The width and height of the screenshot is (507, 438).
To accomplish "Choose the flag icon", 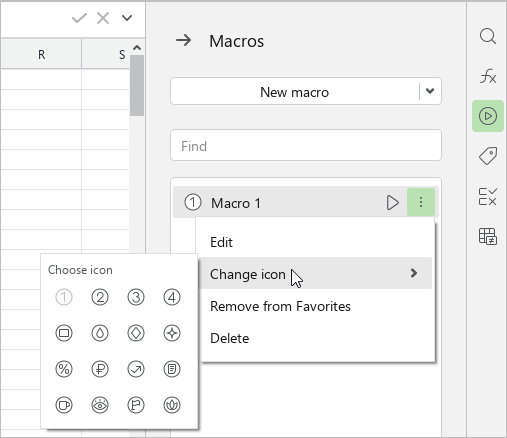I will (136, 405).
